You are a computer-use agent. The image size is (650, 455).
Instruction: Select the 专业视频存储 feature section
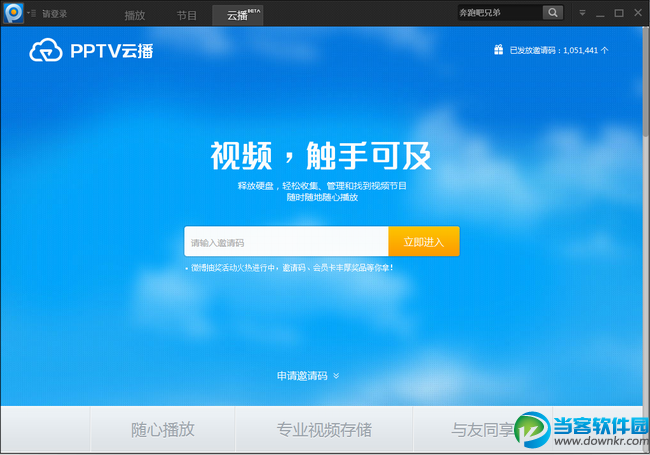click(x=324, y=429)
